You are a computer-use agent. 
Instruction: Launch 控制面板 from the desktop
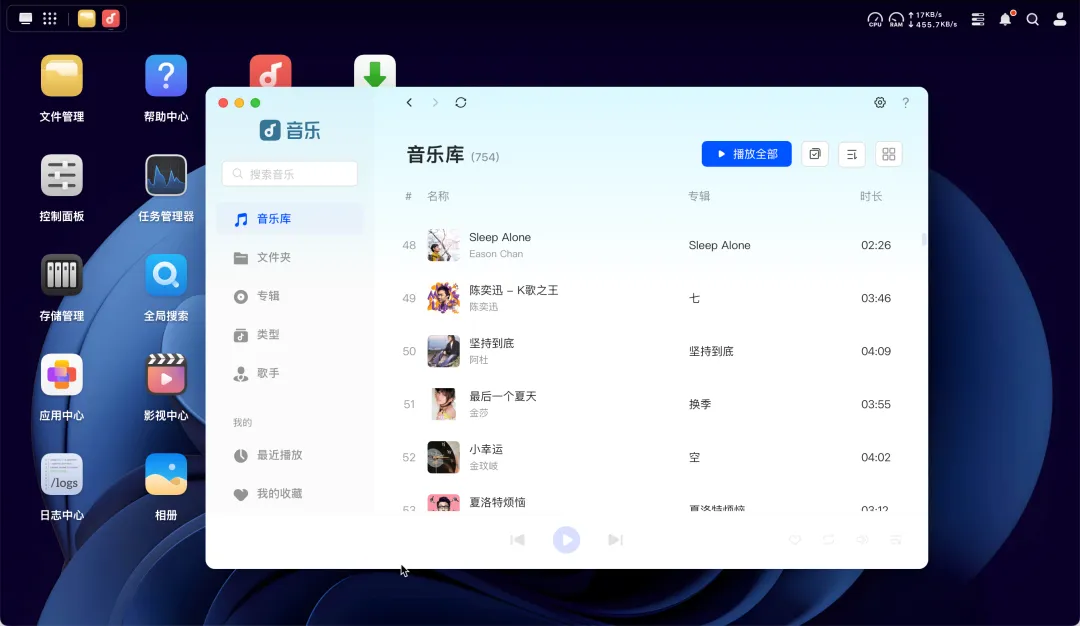point(61,176)
